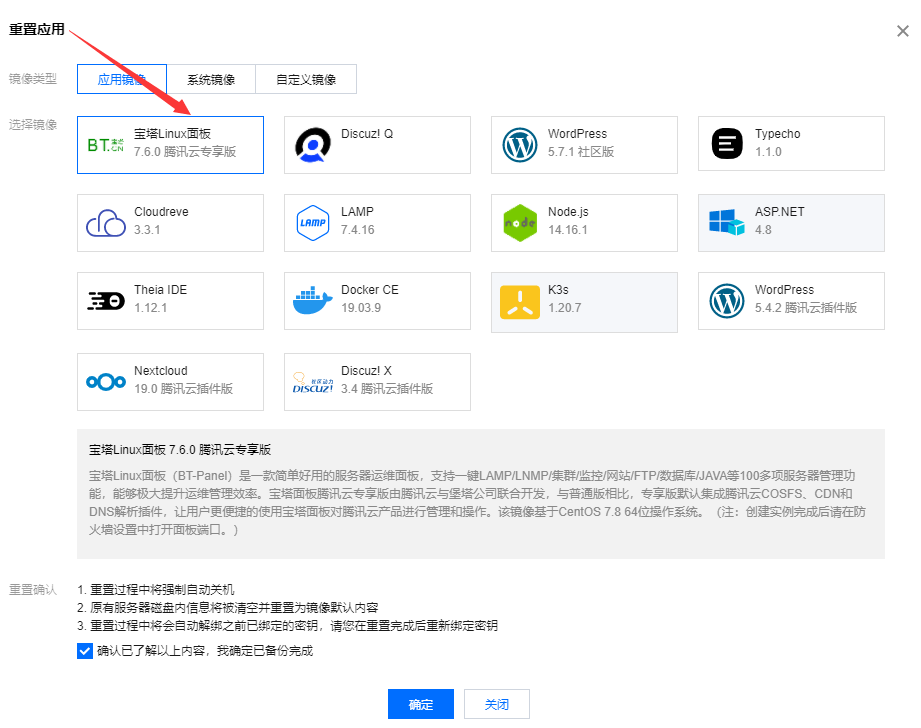The image size is (921, 728).
Task: Click the WordPress 5.7.1 logo icon
Action: (520, 145)
